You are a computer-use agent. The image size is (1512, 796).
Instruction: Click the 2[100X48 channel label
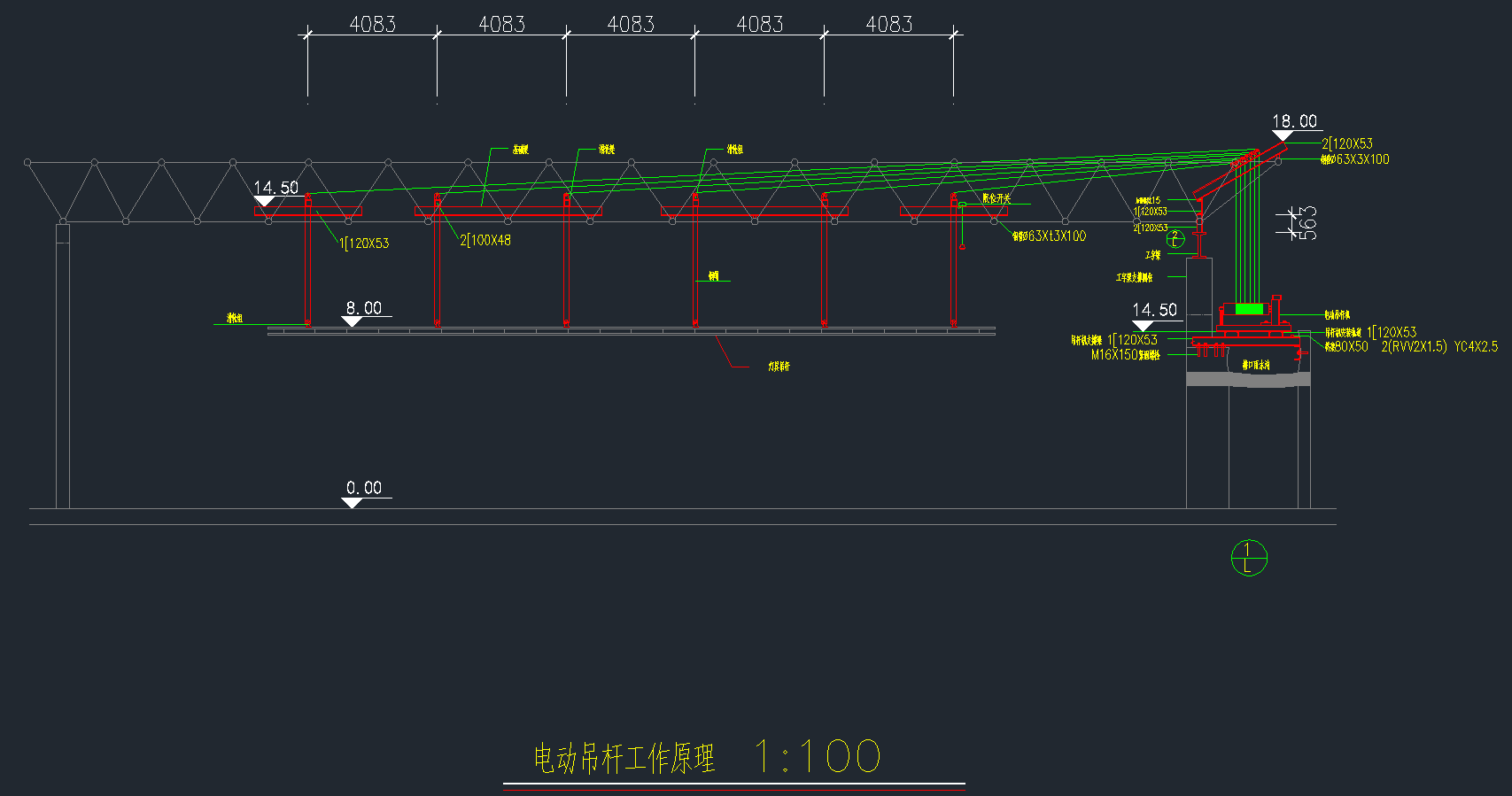[x=485, y=240]
